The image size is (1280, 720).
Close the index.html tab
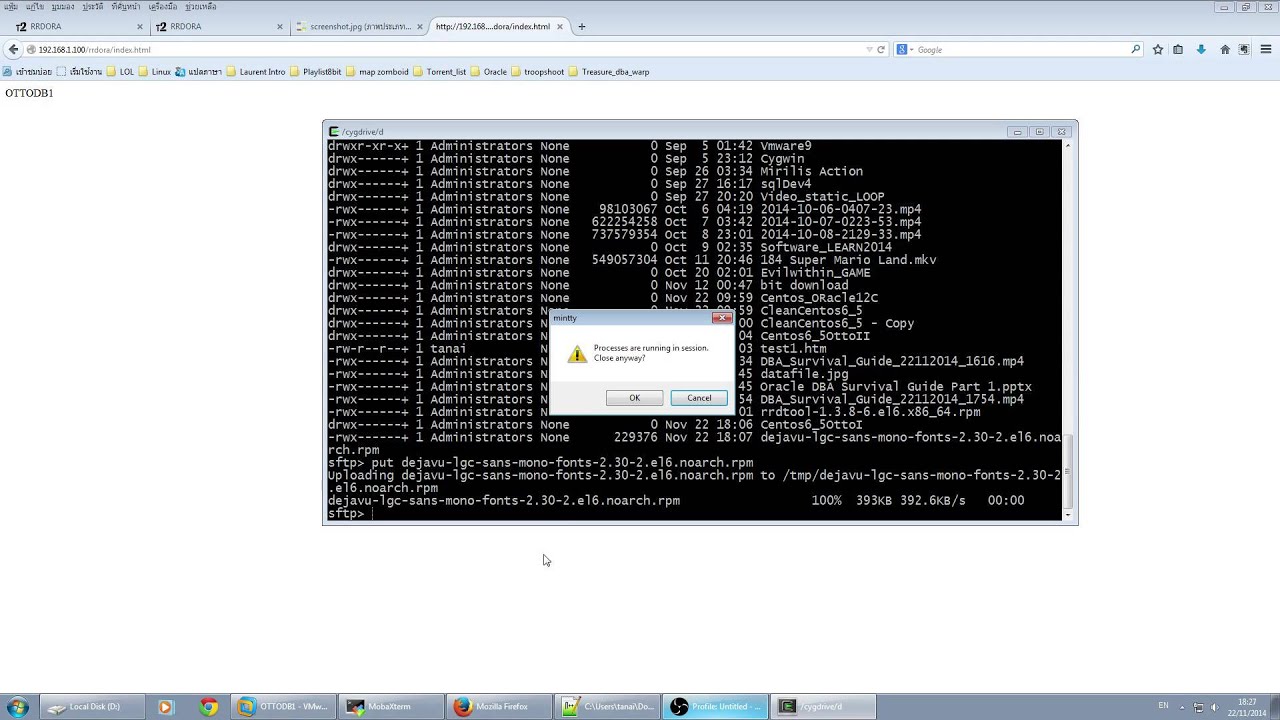[560, 27]
